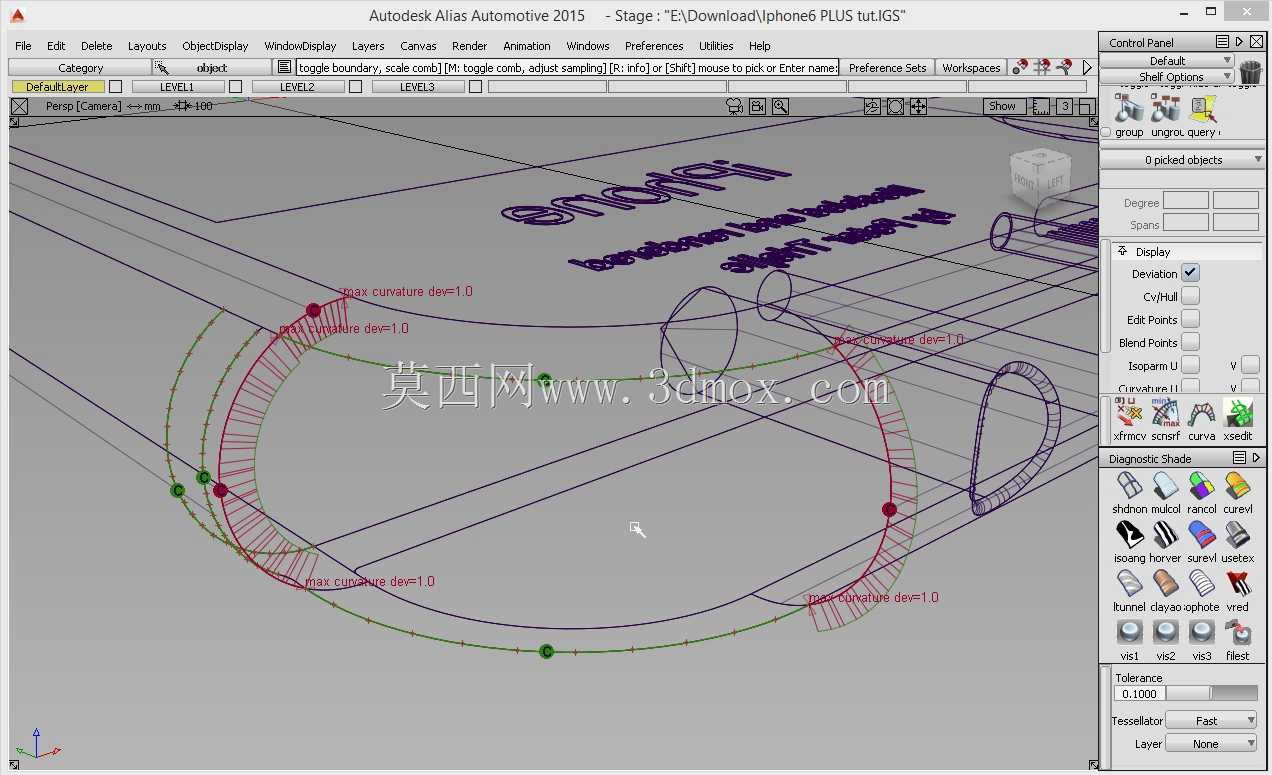The height and width of the screenshot is (775, 1272).
Task: Select the query shelf tool icon
Action: (x=1202, y=109)
